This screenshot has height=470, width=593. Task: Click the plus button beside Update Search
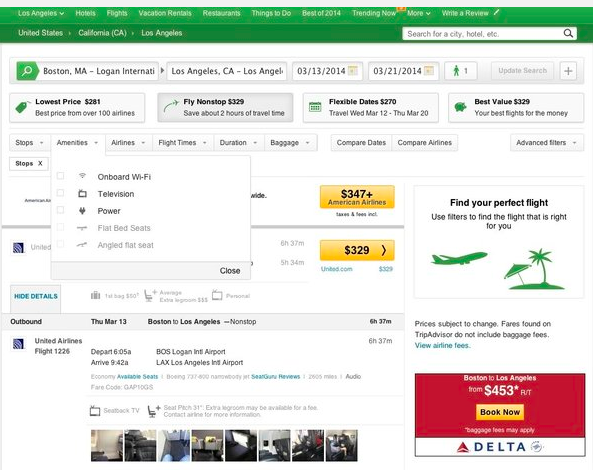[x=568, y=71]
